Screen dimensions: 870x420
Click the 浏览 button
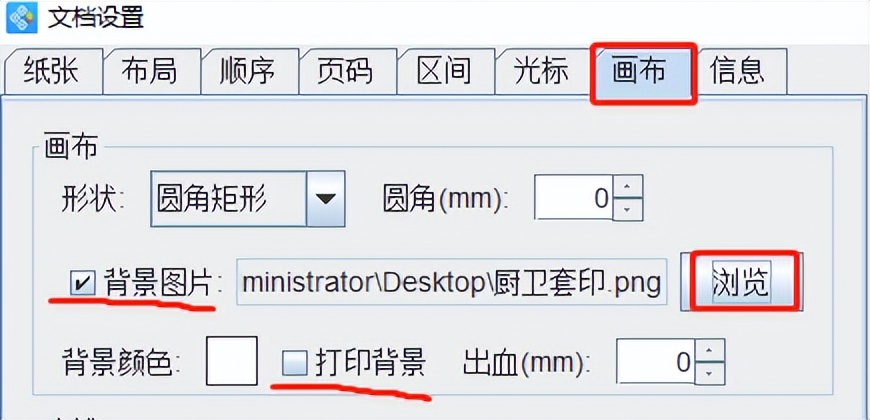coord(741,282)
